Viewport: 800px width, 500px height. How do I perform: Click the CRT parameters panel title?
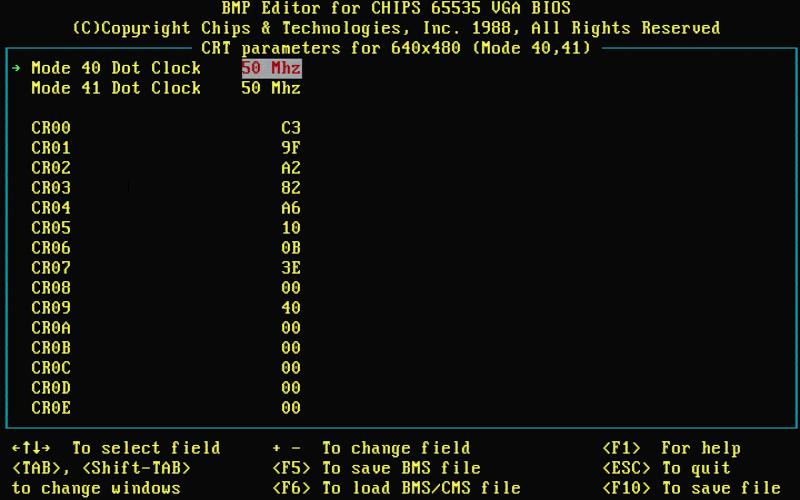coord(396,48)
